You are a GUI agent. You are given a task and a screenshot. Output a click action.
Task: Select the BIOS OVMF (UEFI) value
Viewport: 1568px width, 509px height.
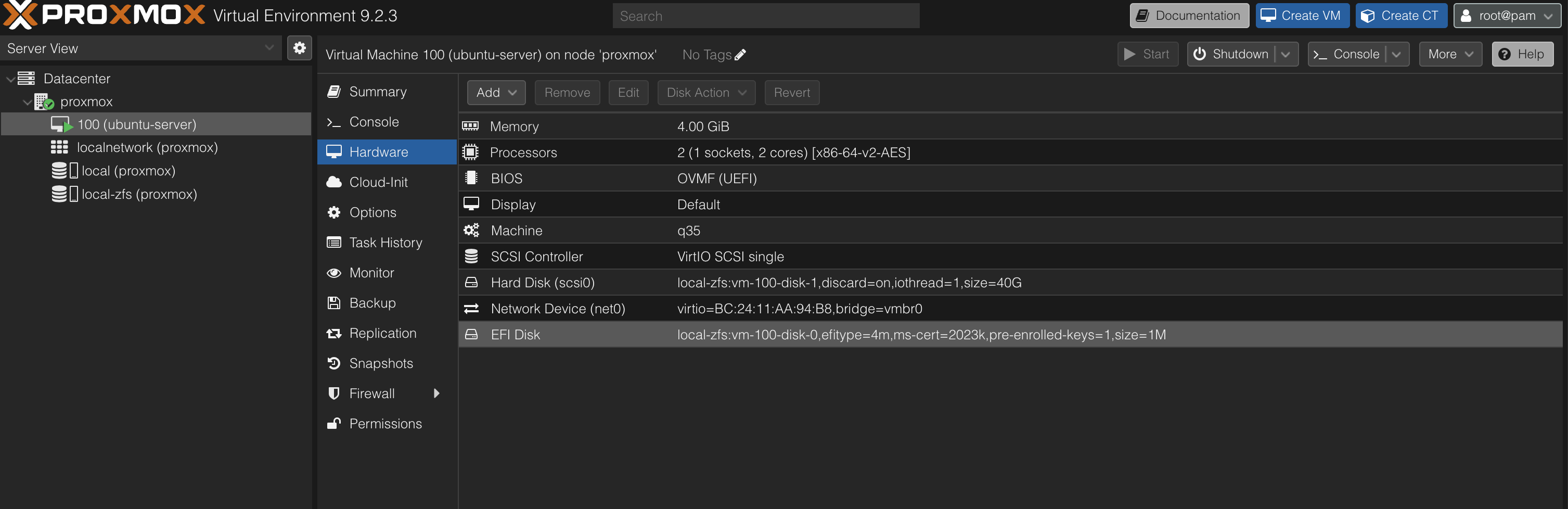716,179
